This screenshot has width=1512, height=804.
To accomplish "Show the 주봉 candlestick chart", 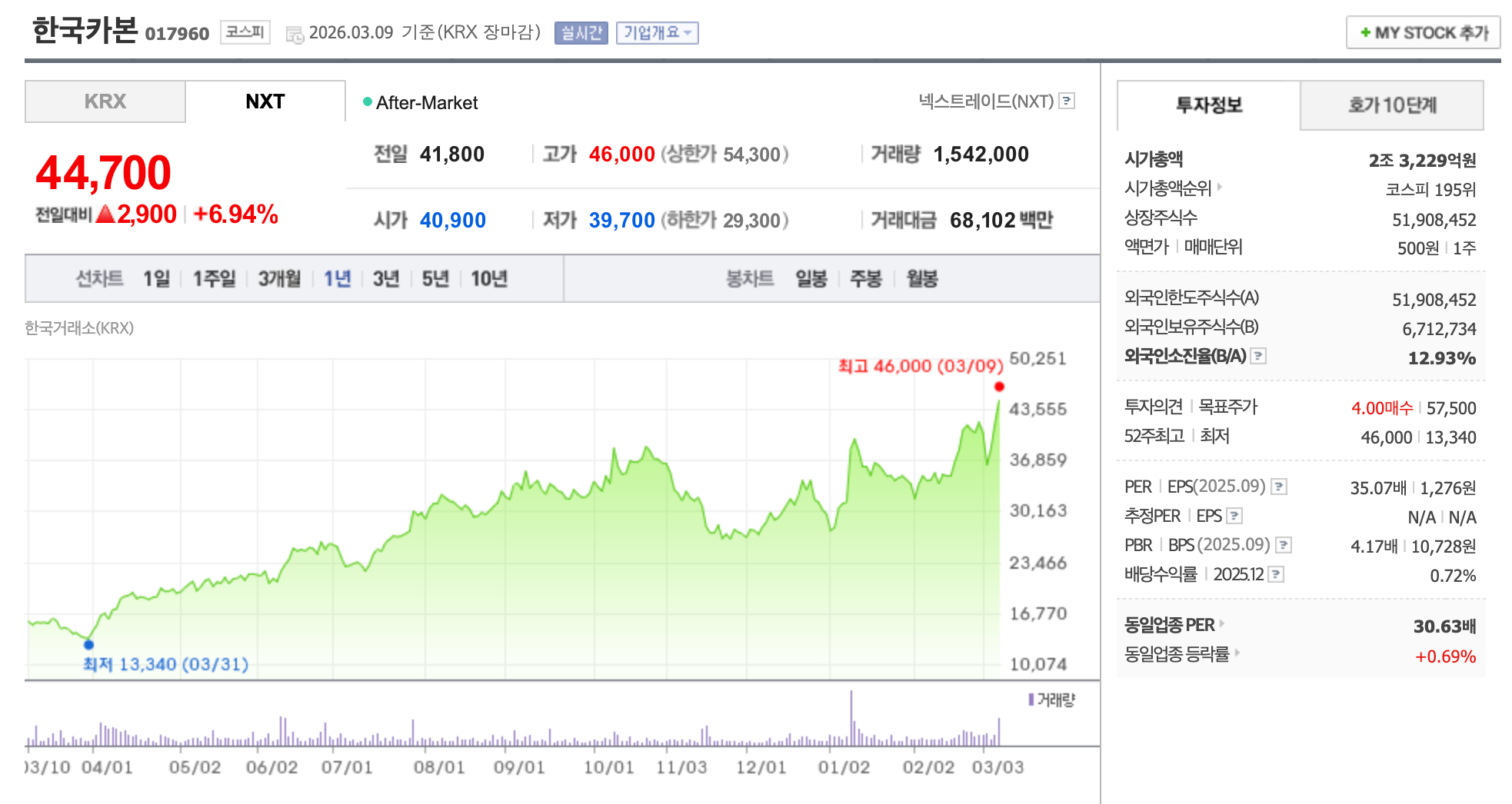I will [866, 278].
